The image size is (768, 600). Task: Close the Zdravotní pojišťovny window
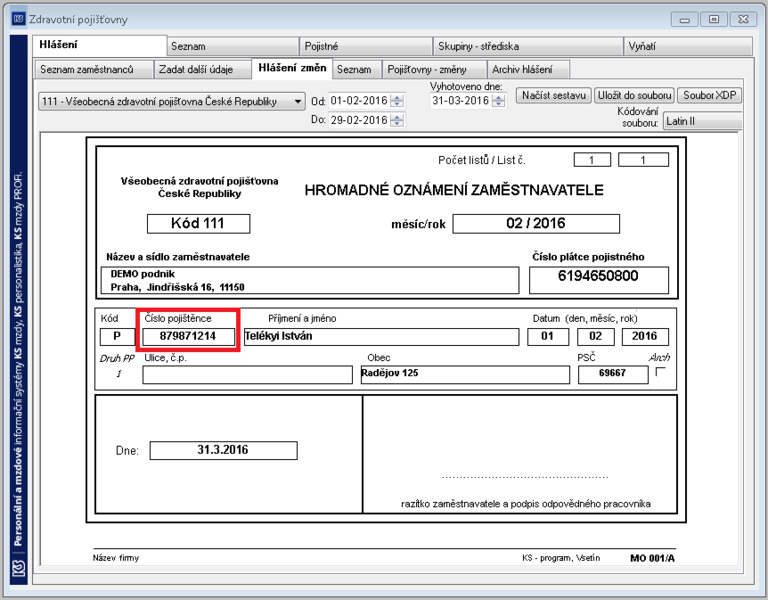pyautogui.click(x=743, y=19)
